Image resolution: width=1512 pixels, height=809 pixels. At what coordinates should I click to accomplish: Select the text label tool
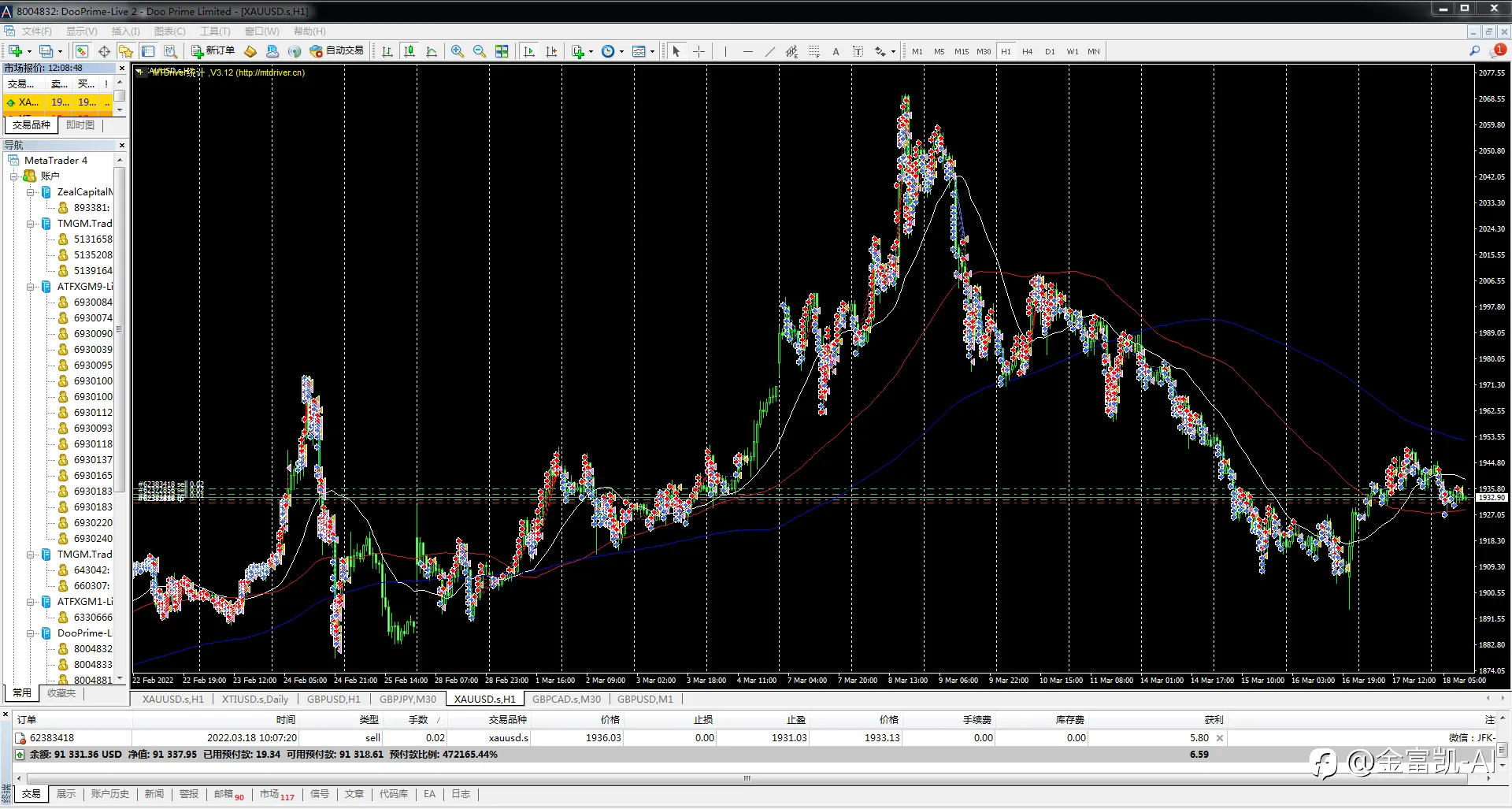coord(858,51)
